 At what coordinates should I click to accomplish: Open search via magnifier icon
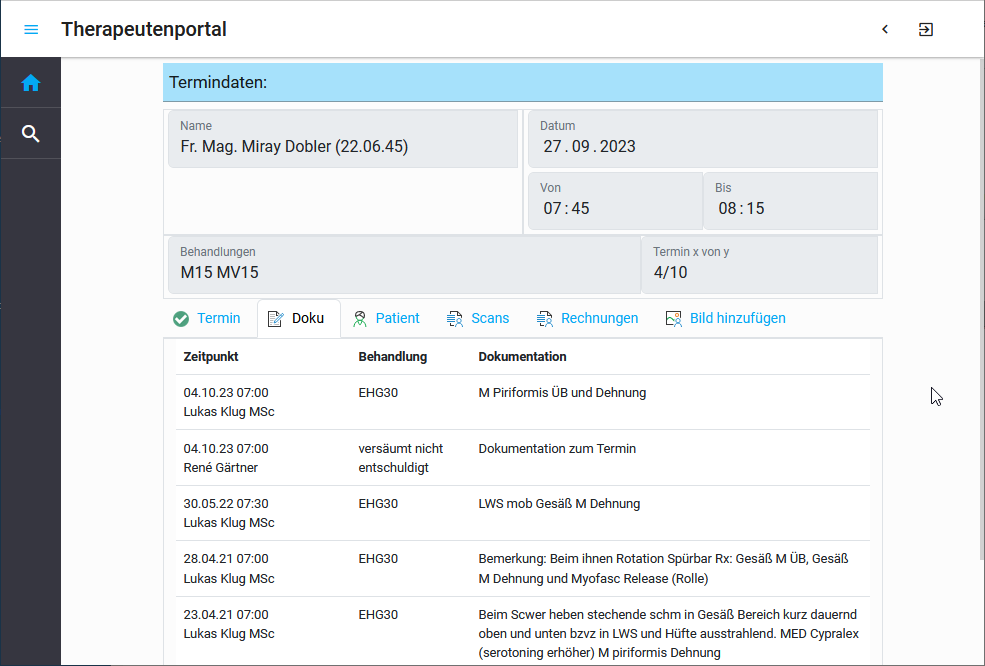[31, 134]
